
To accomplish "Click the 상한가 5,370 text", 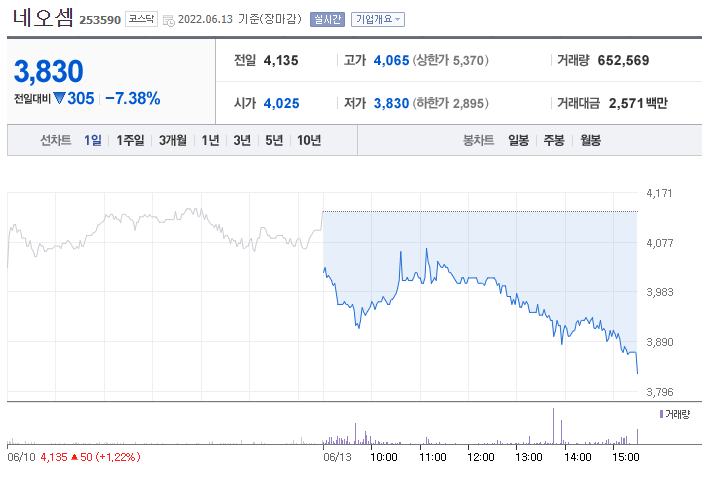I will [450, 60].
